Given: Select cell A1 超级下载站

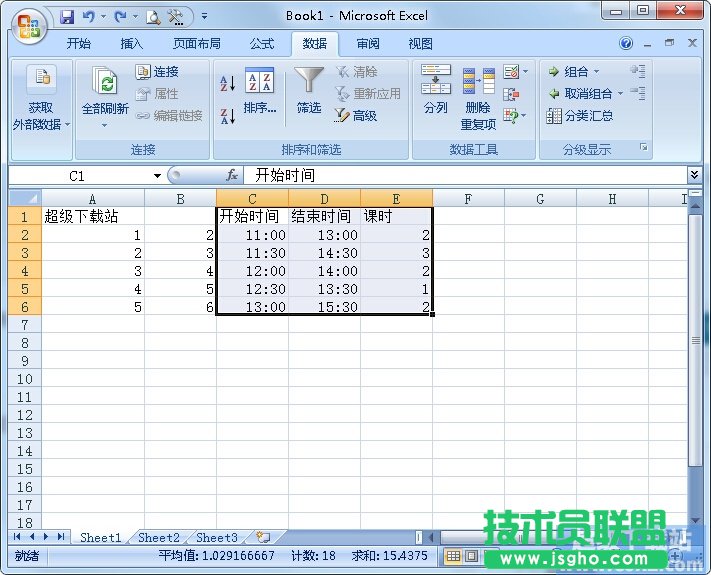Looking at the screenshot, I should coord(93,216).
